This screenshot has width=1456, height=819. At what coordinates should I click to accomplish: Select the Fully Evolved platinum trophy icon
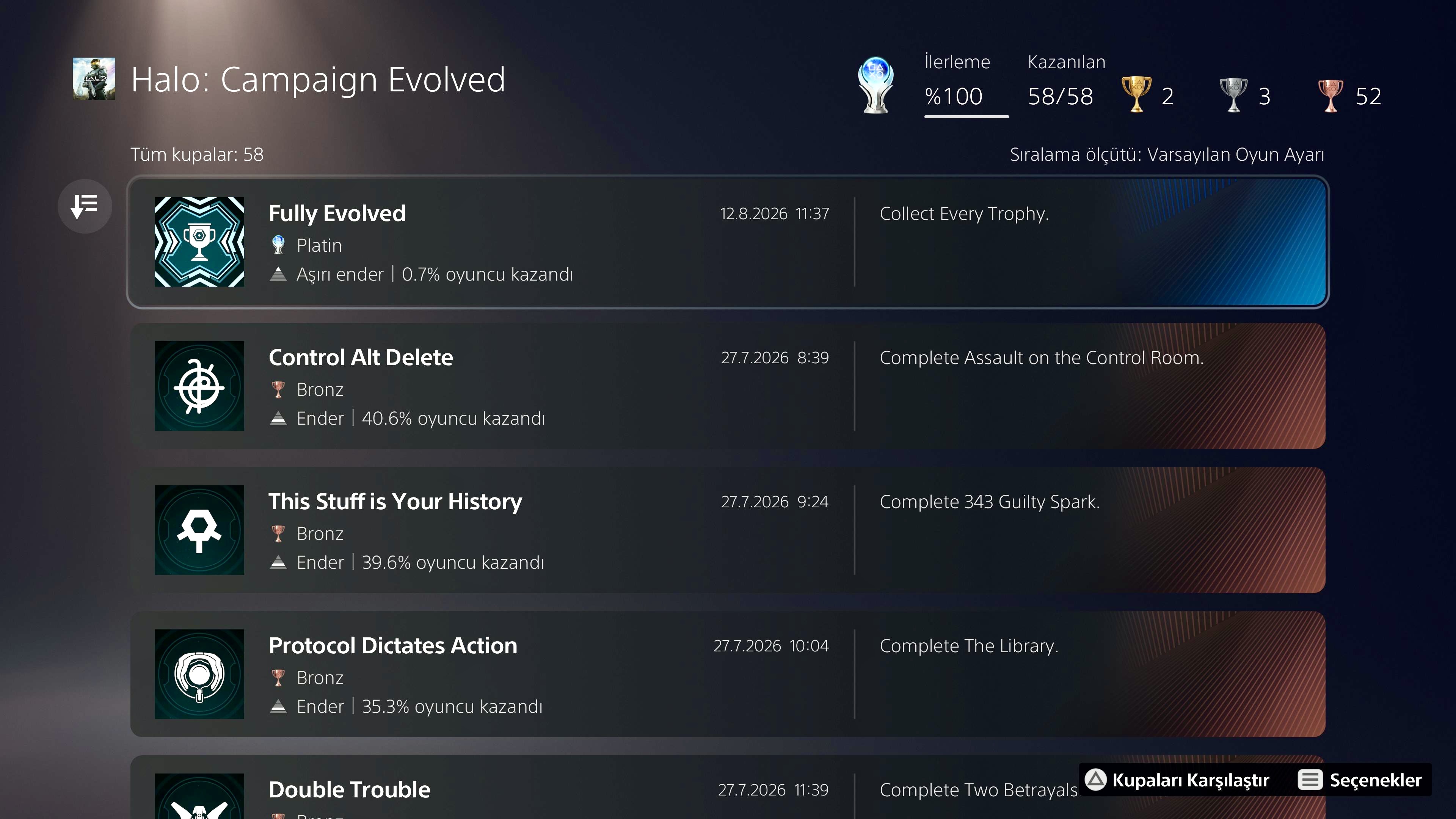tap(199, 242)
